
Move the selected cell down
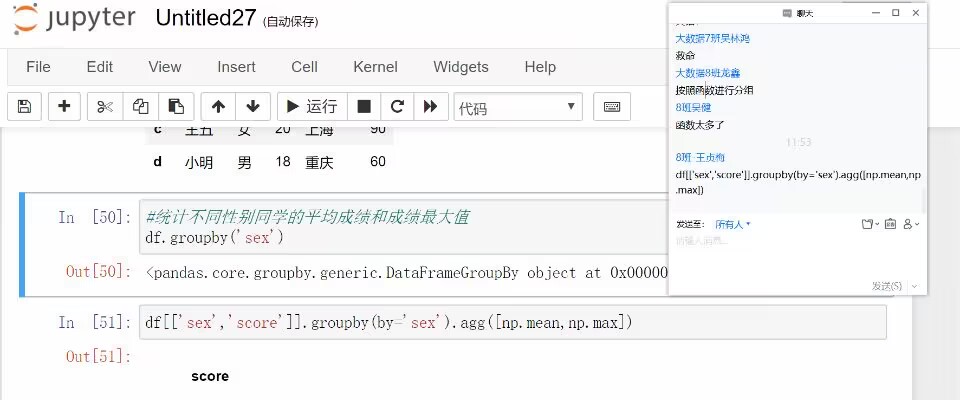click(253, 106)
